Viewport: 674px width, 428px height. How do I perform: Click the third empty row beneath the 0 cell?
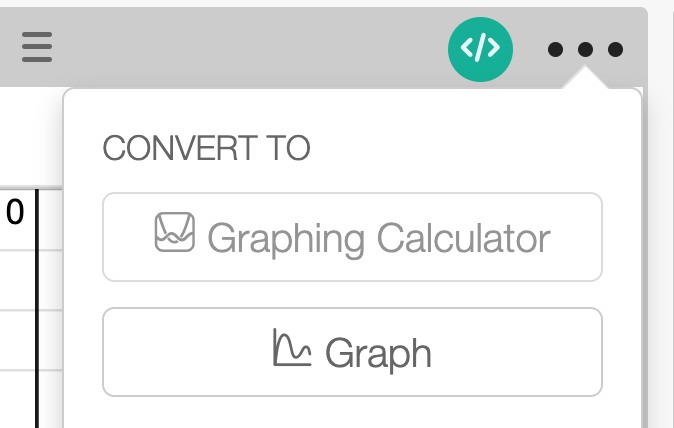(x=17, y=400)
